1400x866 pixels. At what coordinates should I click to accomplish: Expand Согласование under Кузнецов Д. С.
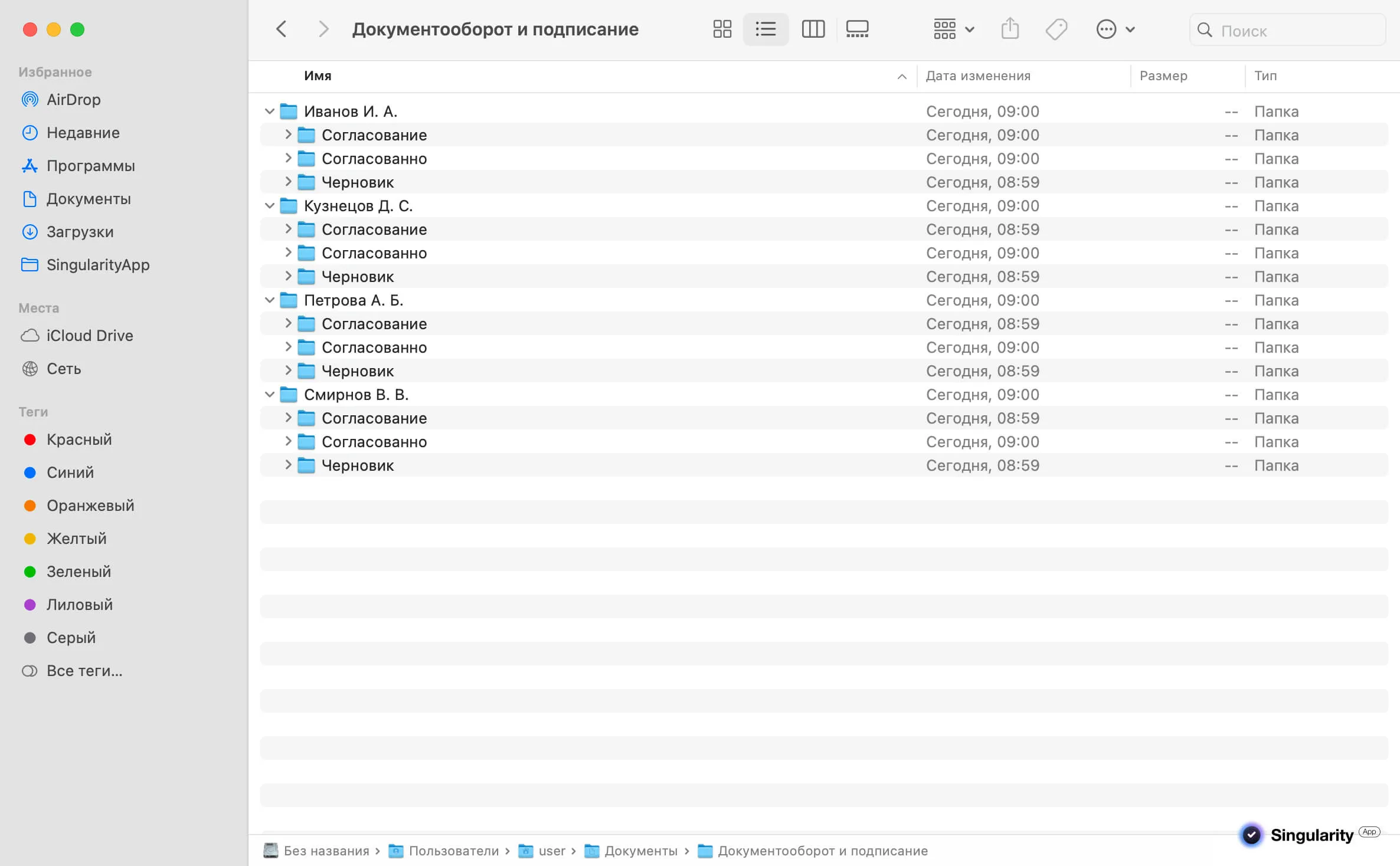coord(288,229)
